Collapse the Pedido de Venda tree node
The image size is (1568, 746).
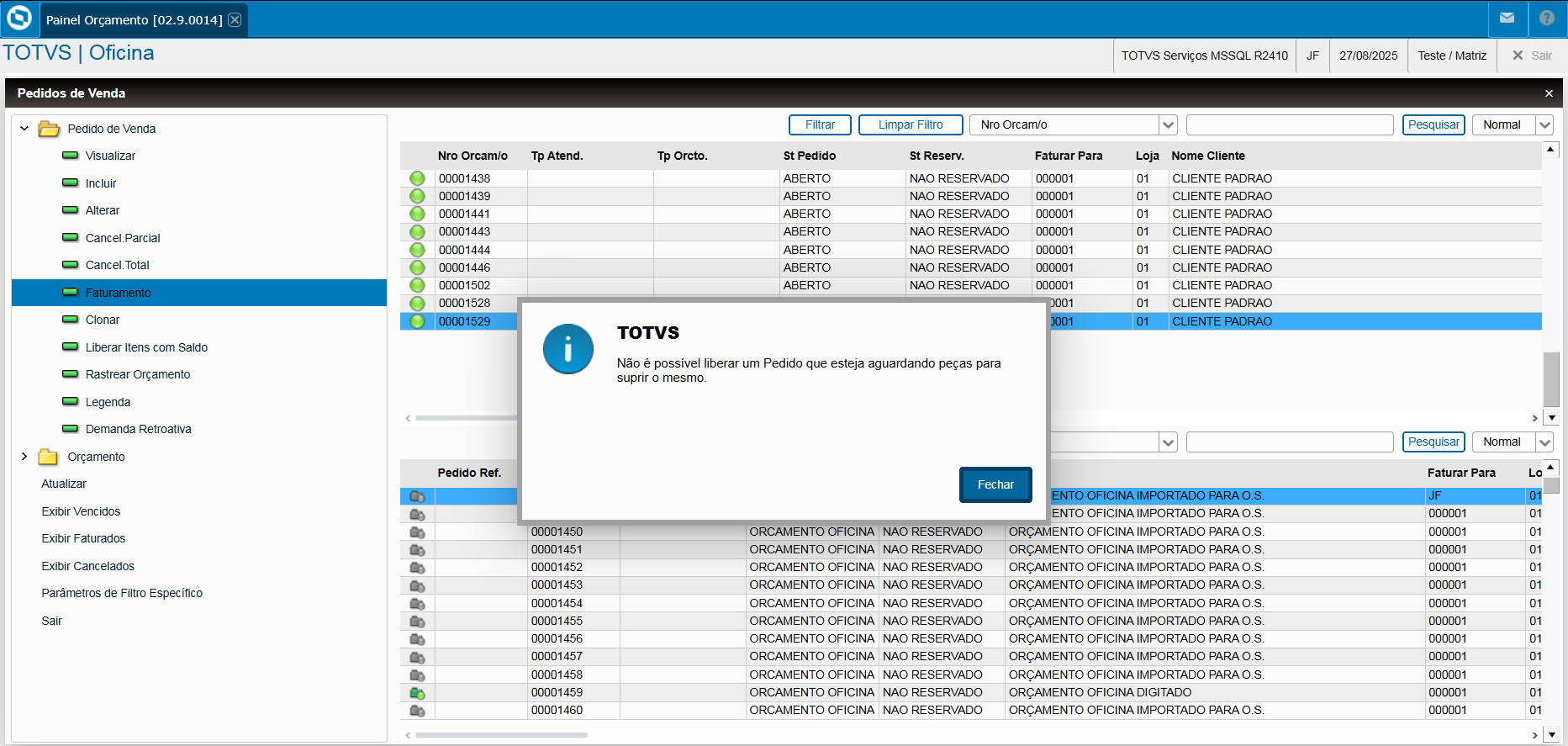[x=24, y=129]
